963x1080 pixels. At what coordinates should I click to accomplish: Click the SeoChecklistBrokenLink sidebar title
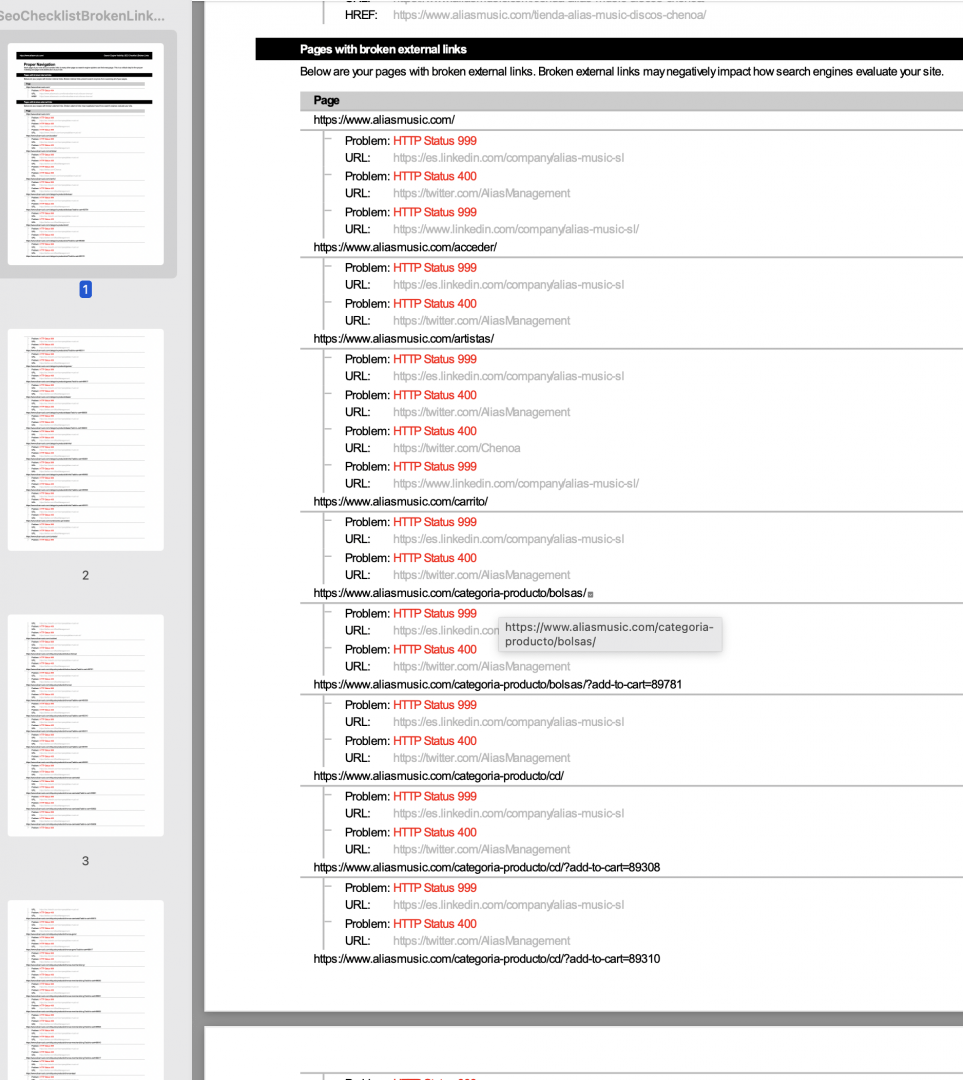tap(82, 15)
